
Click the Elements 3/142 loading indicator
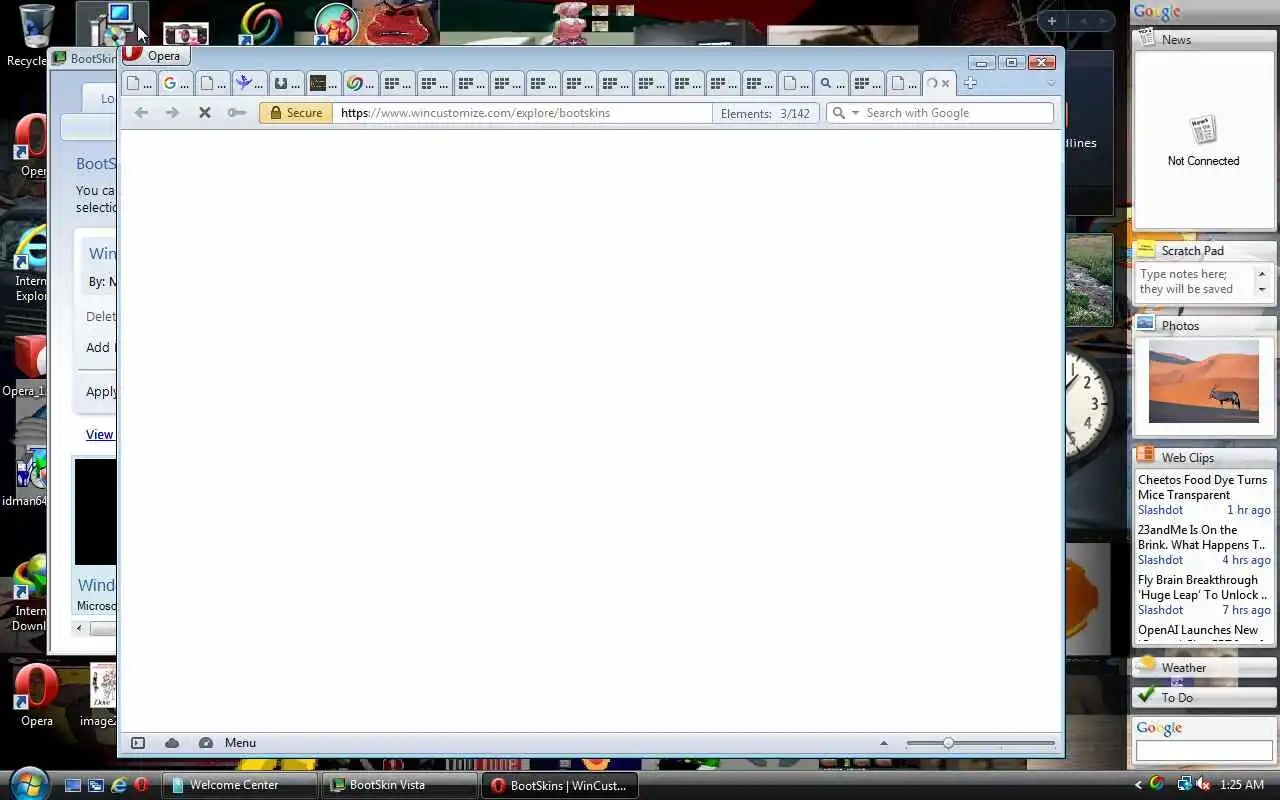click(765, 113)
